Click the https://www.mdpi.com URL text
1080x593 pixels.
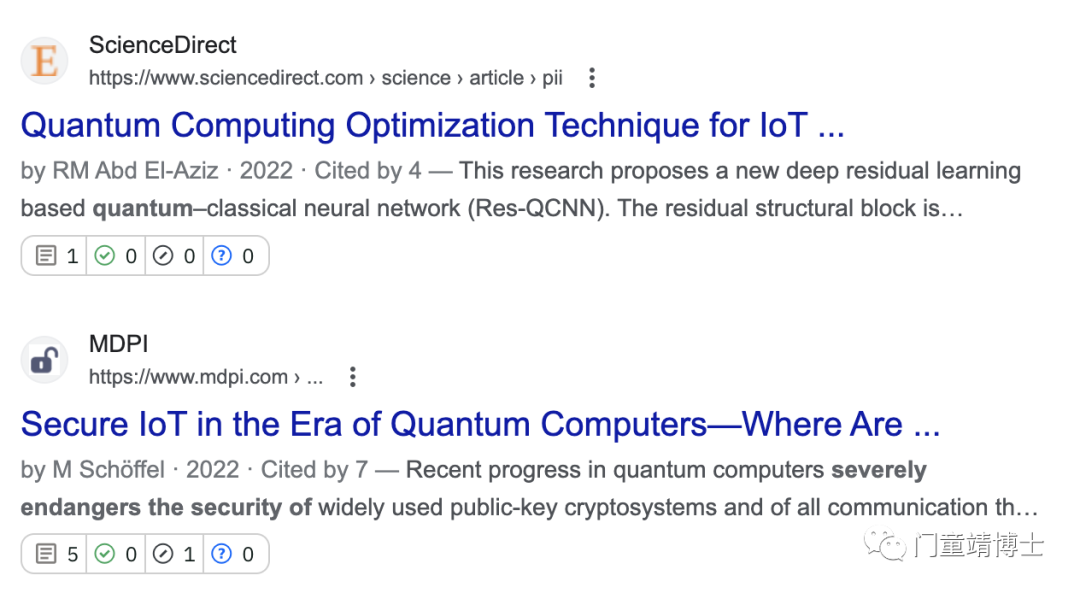pyautogui.click(x=188, y=377)
